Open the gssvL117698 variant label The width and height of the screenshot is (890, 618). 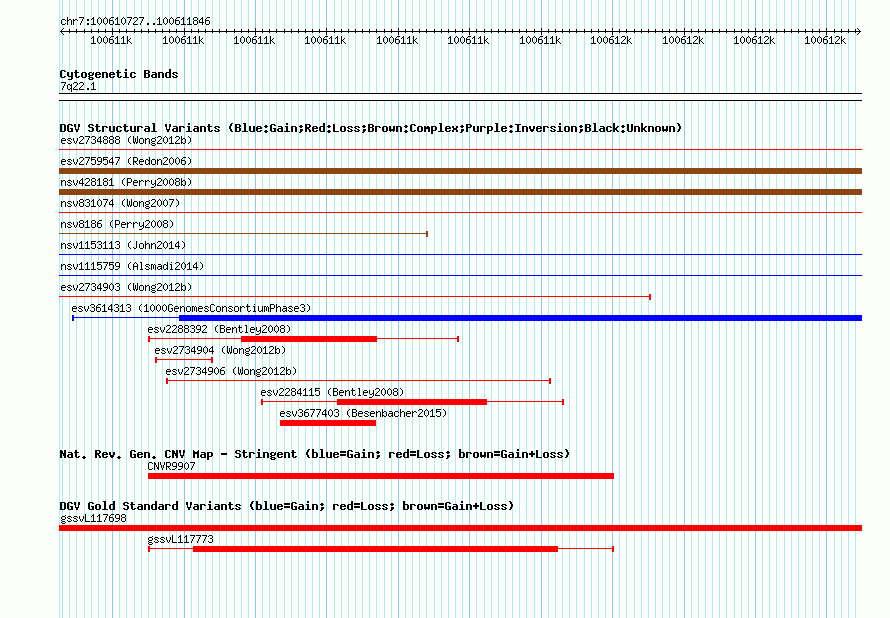[x=93, y=518]
